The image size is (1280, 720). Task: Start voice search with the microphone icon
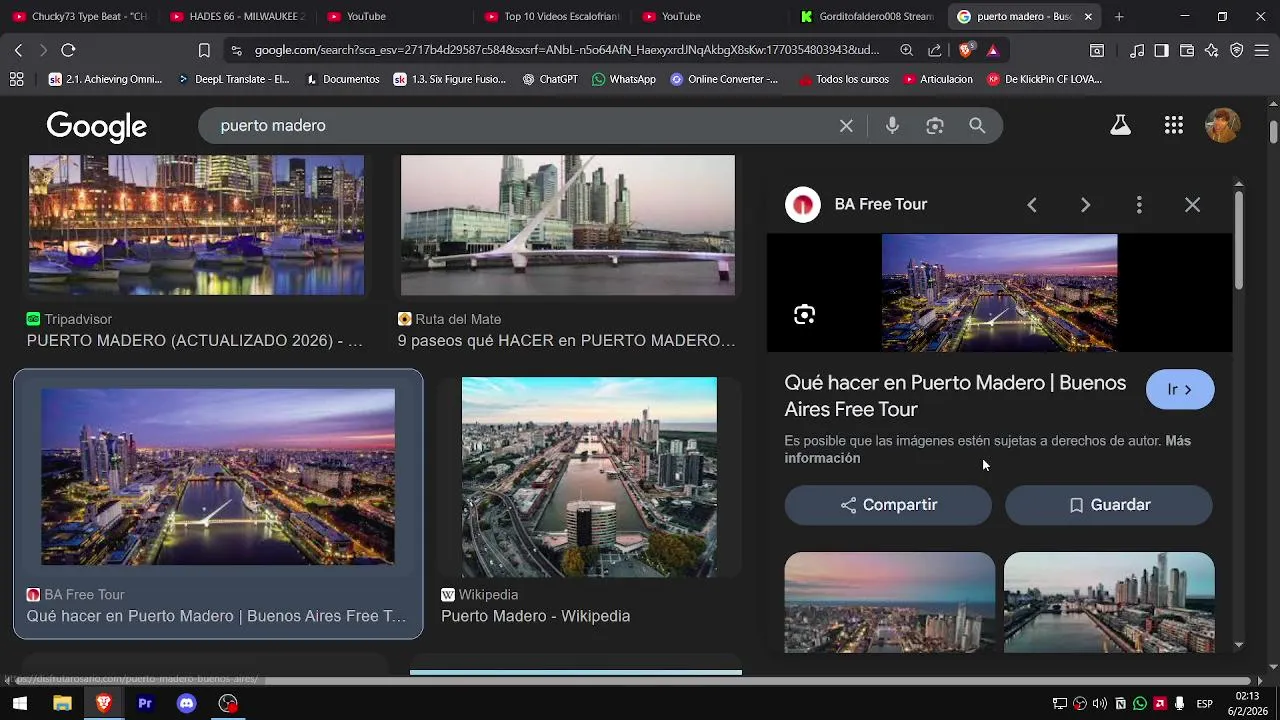coord(892,126)
